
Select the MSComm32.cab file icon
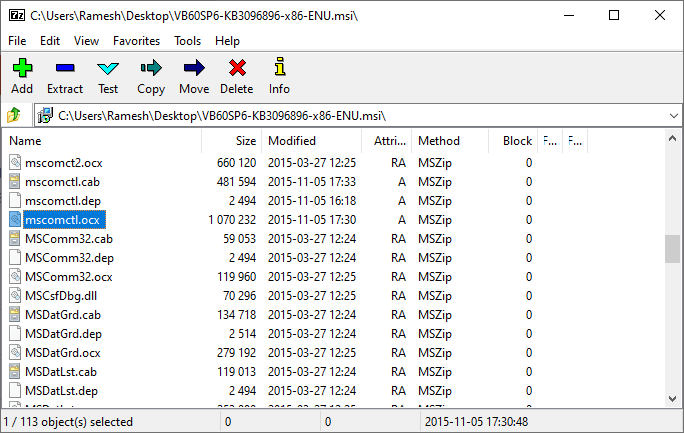coord(15,239)
